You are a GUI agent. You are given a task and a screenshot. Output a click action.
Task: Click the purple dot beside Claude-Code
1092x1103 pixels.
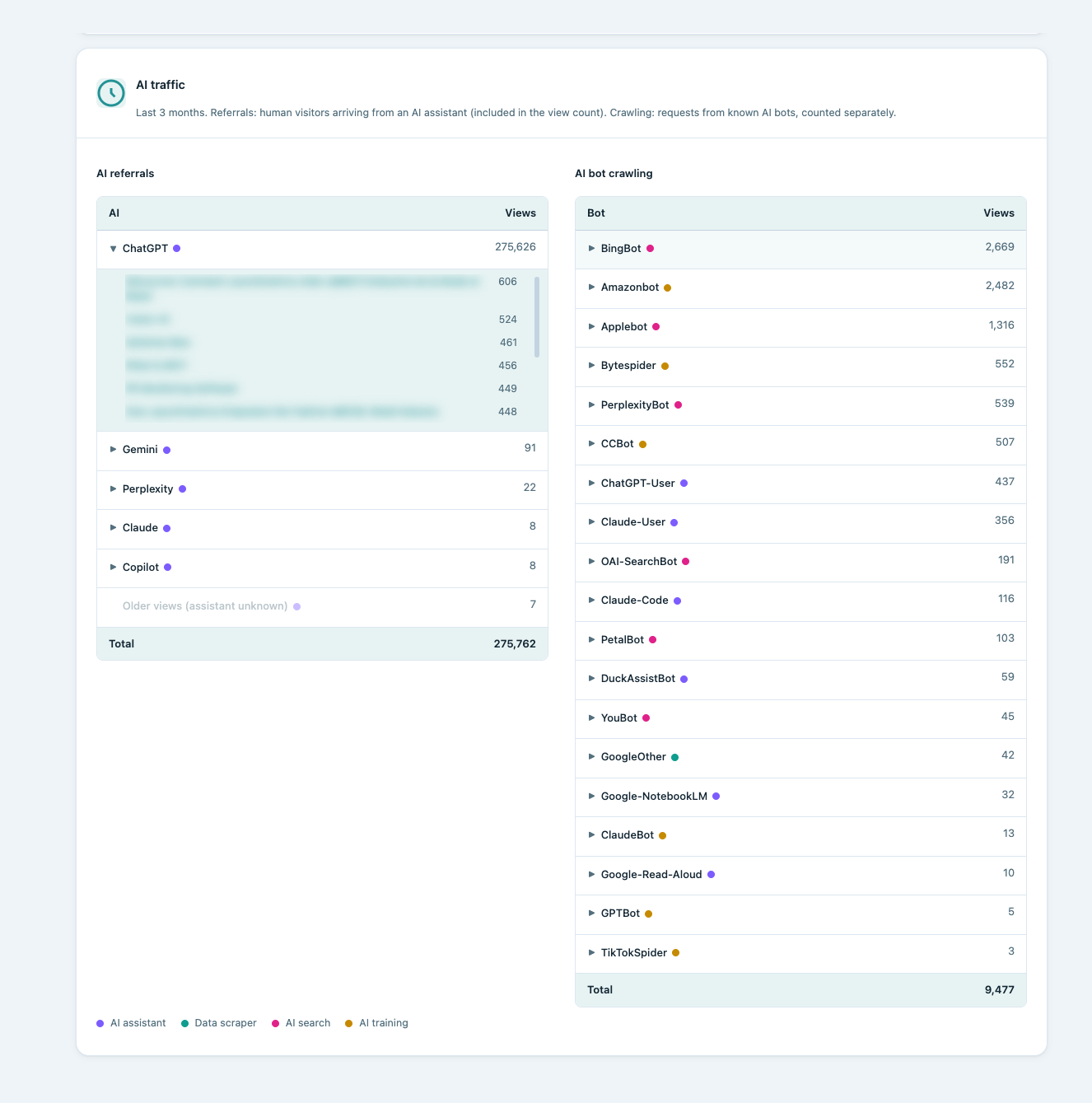(678, 601)
